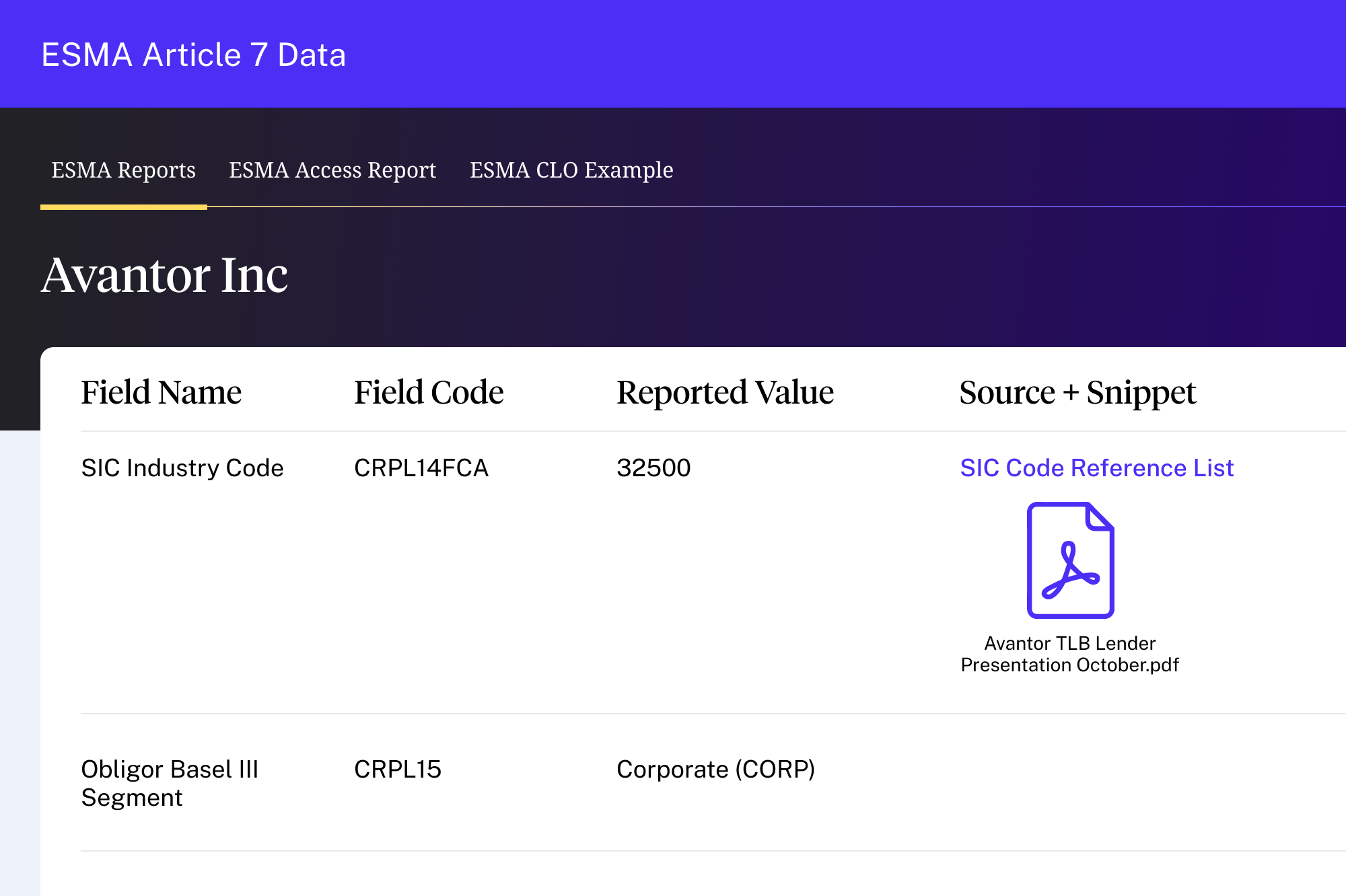The height and width of the screenshot is (896, 1346).
Task: Select the Obligor Basel III Segment row
Action: 170,783
